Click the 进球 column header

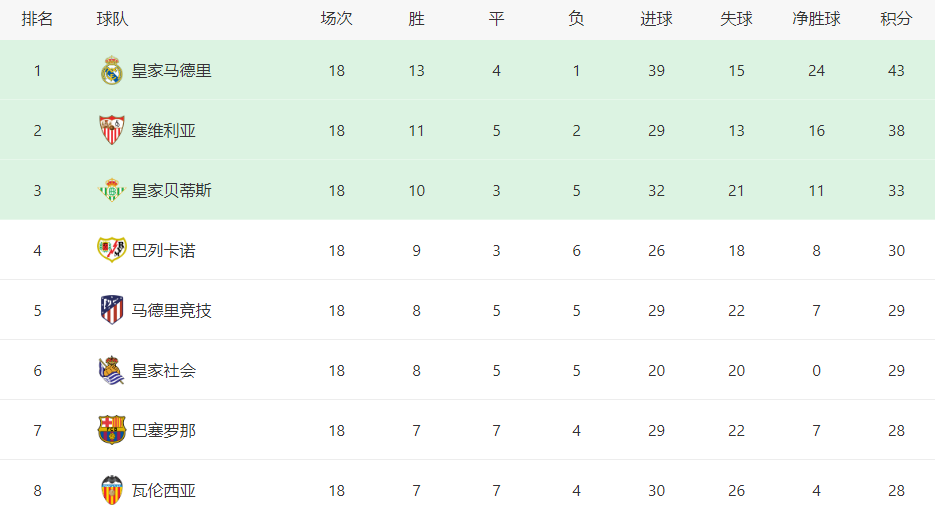tap(657, 19)
